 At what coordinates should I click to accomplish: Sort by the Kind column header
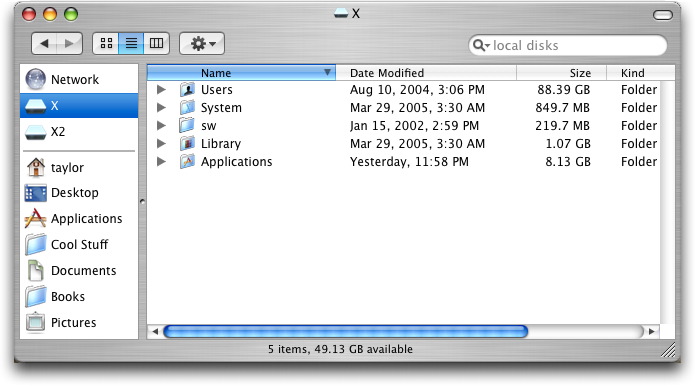coord(640,73)
